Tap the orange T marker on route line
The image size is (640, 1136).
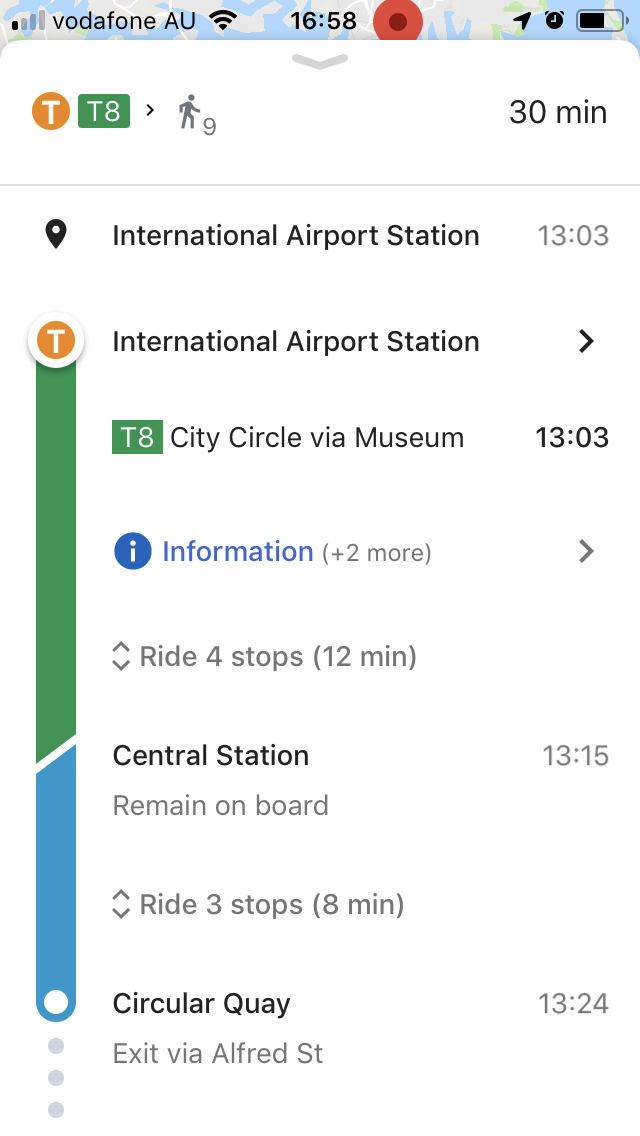coord(56,342)
